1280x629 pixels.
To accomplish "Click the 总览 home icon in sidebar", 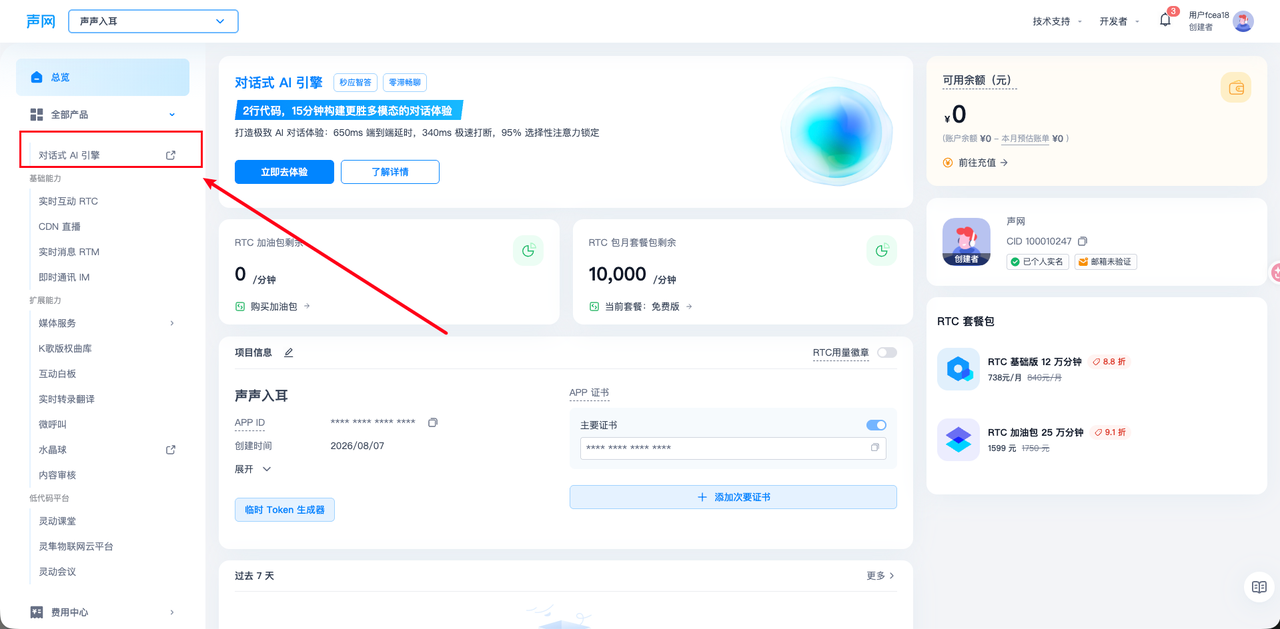I will coord(37,77).
